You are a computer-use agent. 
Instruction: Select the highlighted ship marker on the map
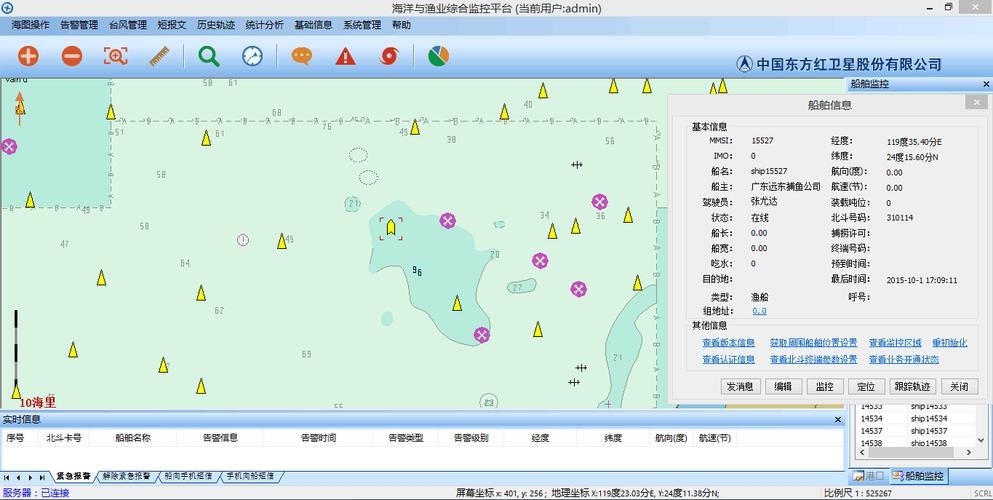coord(390,227)
